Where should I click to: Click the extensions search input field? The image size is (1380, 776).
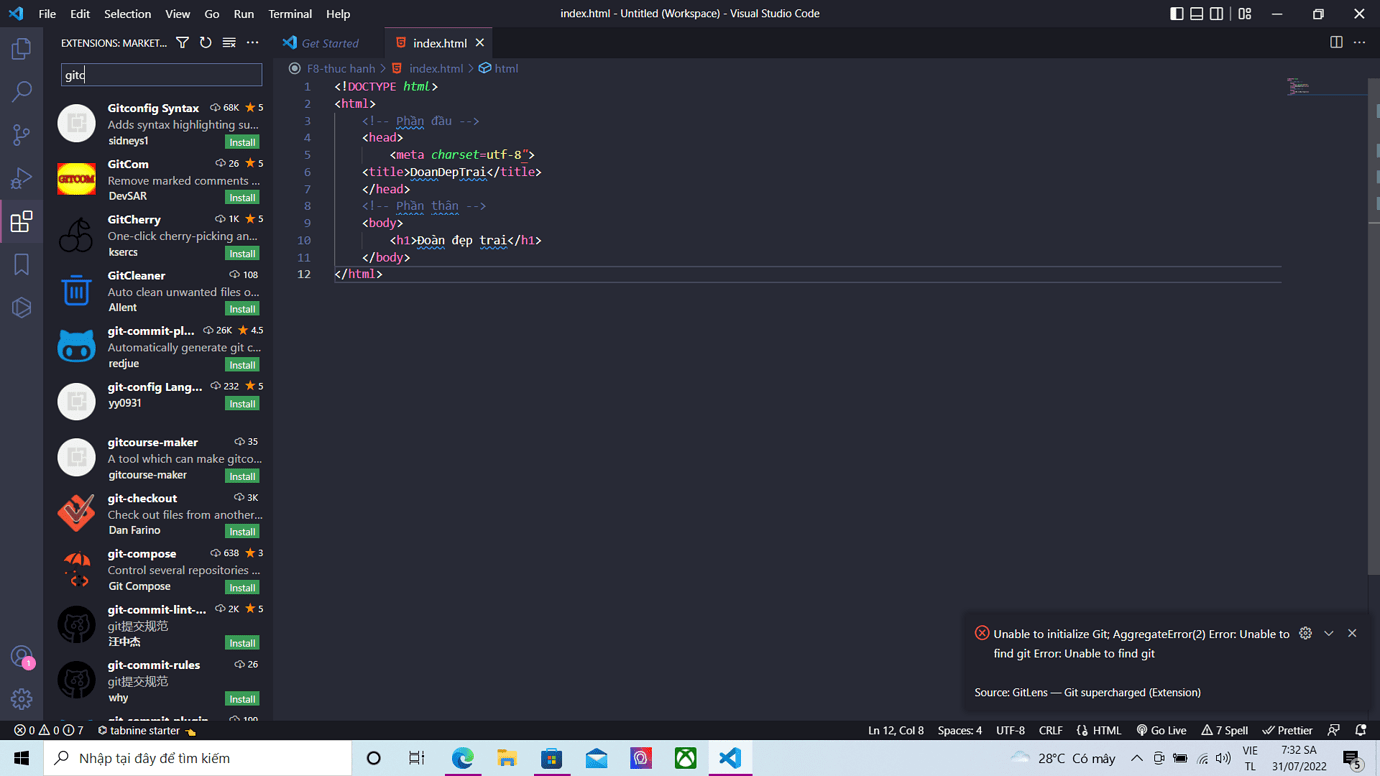click(161, 75)
